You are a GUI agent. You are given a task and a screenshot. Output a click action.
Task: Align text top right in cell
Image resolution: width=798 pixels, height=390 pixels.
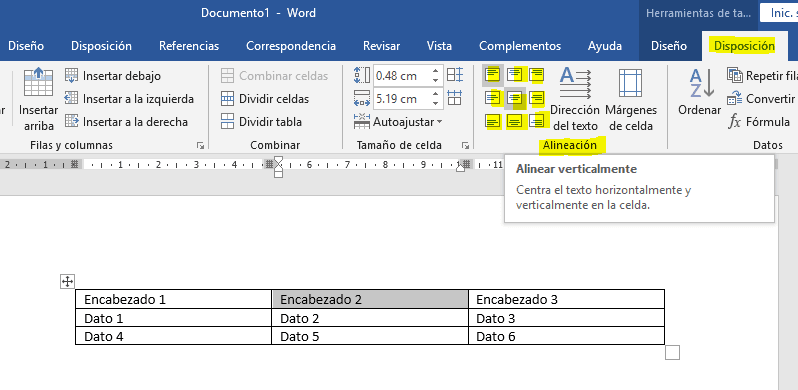pyautogui.click(x=536, y=75)
